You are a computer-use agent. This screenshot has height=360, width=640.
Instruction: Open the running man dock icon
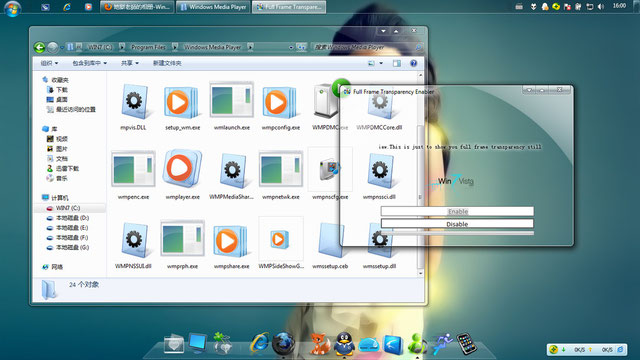click(443, 344)
